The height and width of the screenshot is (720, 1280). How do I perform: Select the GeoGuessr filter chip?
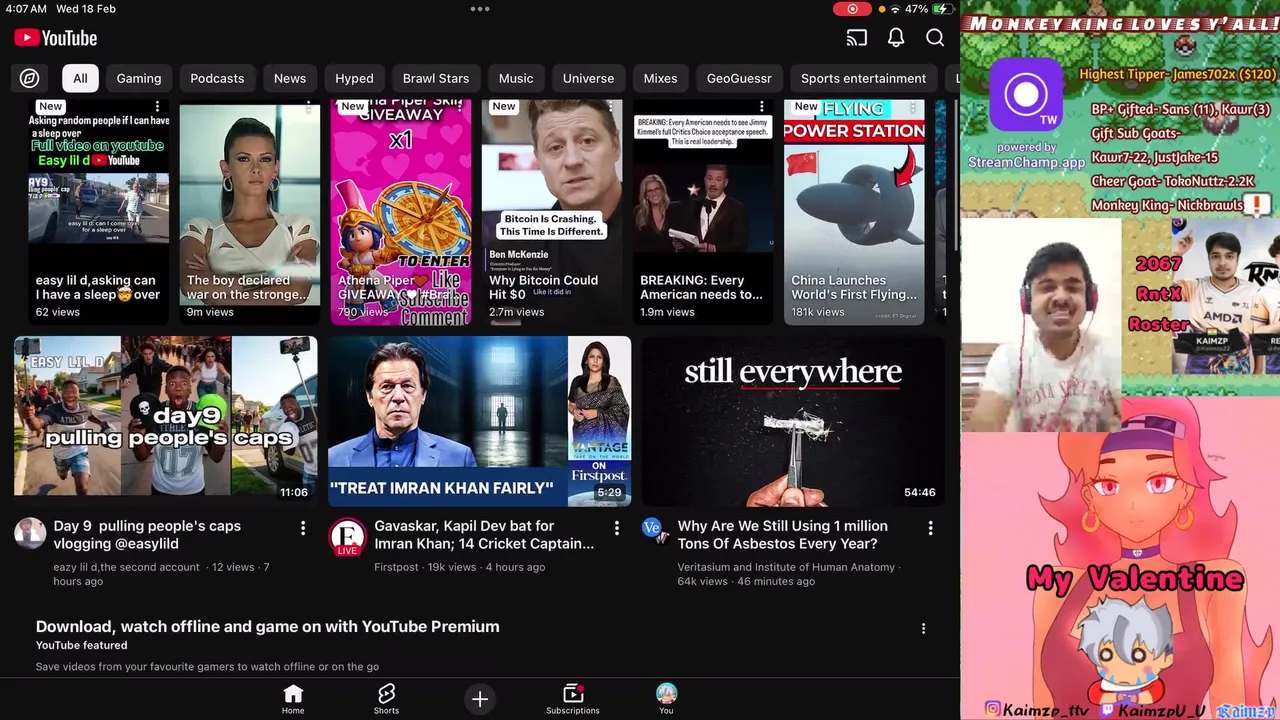(739, 78)
